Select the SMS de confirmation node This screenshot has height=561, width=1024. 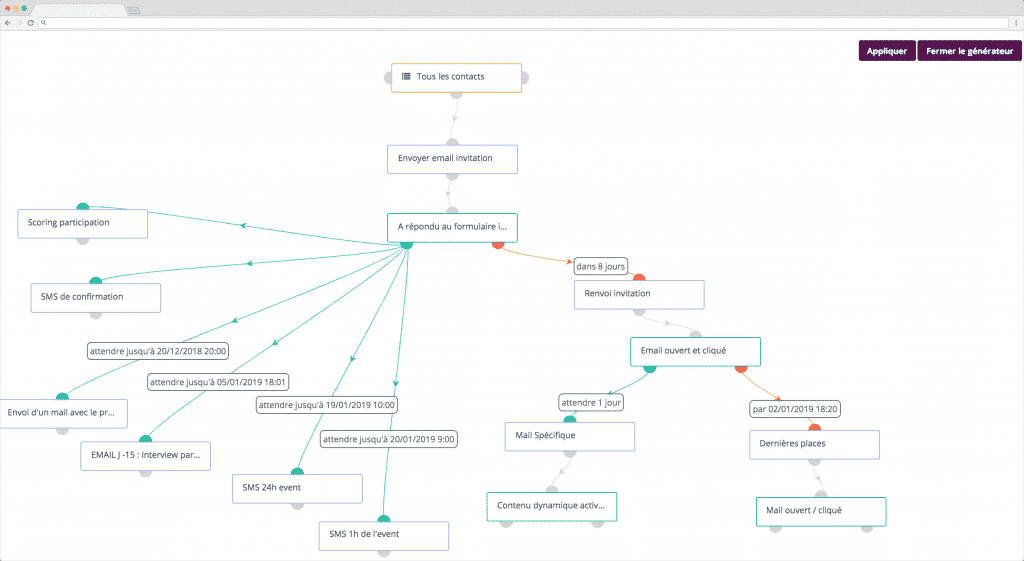coord(96,298)
